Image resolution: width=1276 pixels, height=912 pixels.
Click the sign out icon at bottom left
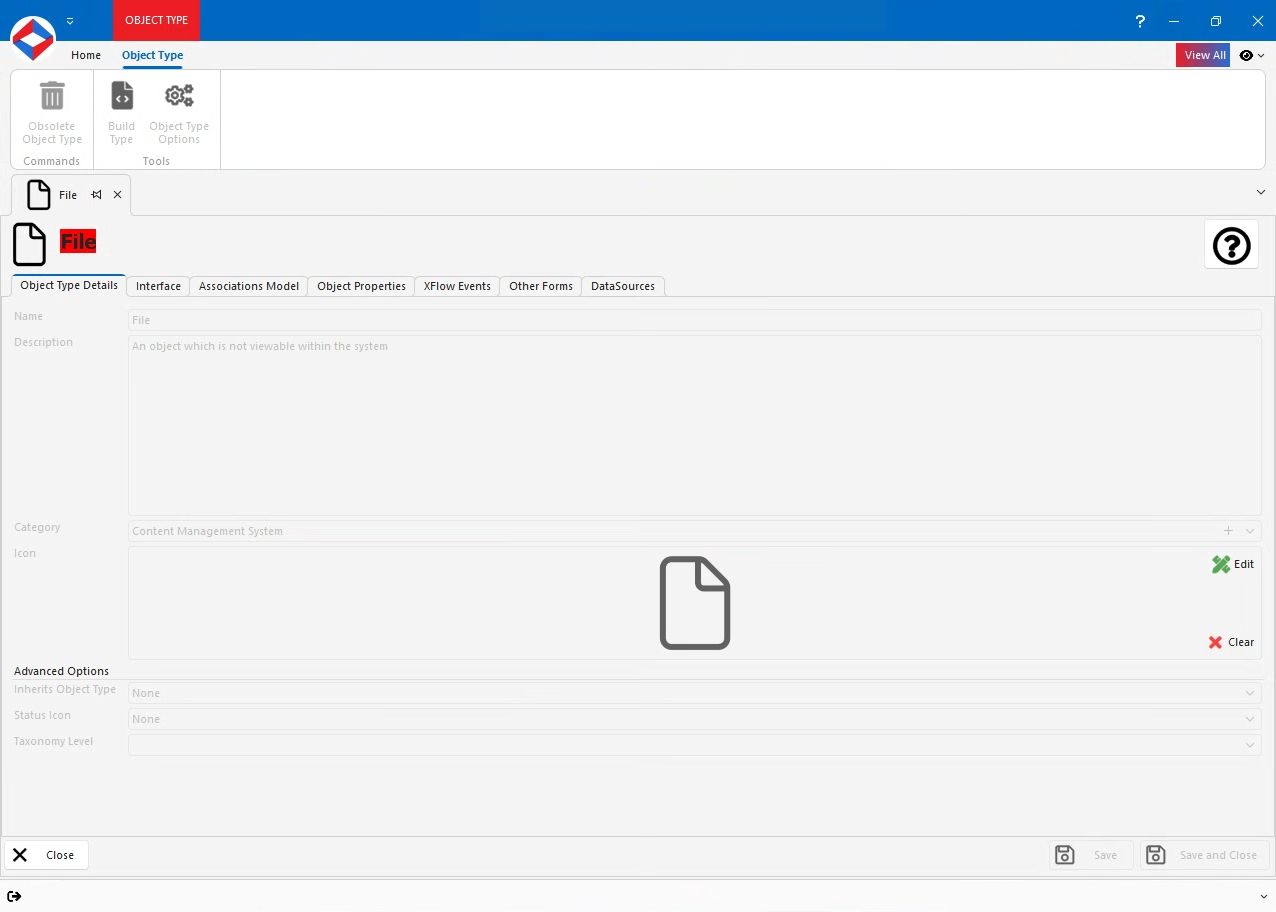coord(15,896)
